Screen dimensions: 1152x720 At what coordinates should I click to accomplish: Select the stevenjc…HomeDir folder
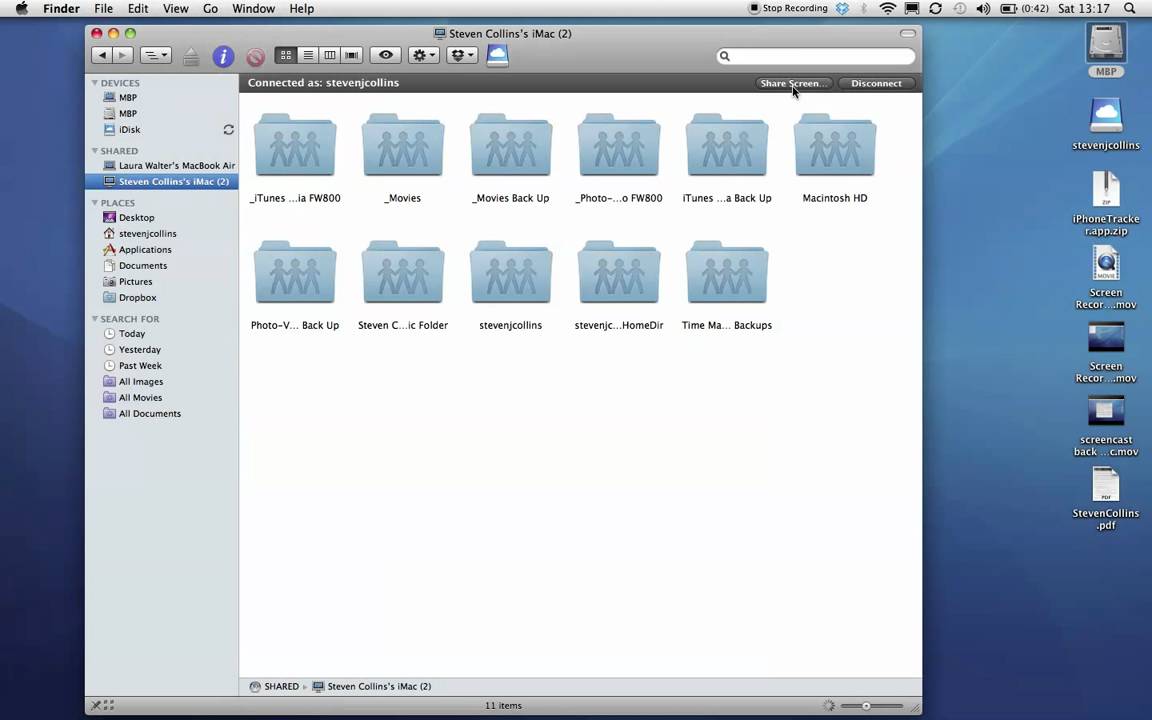[619, 273]
